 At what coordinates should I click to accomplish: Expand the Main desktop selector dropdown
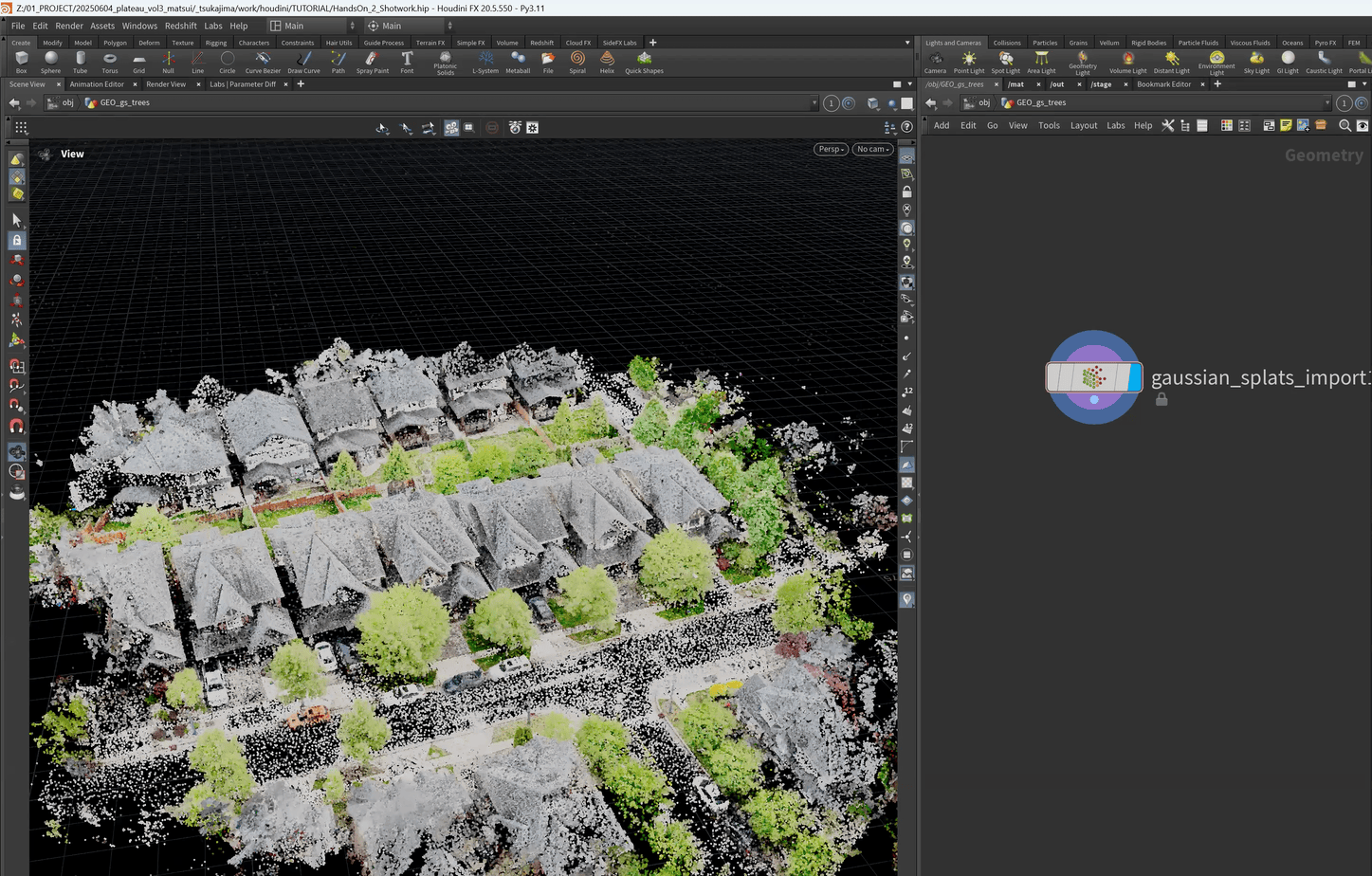click(312, 26)
